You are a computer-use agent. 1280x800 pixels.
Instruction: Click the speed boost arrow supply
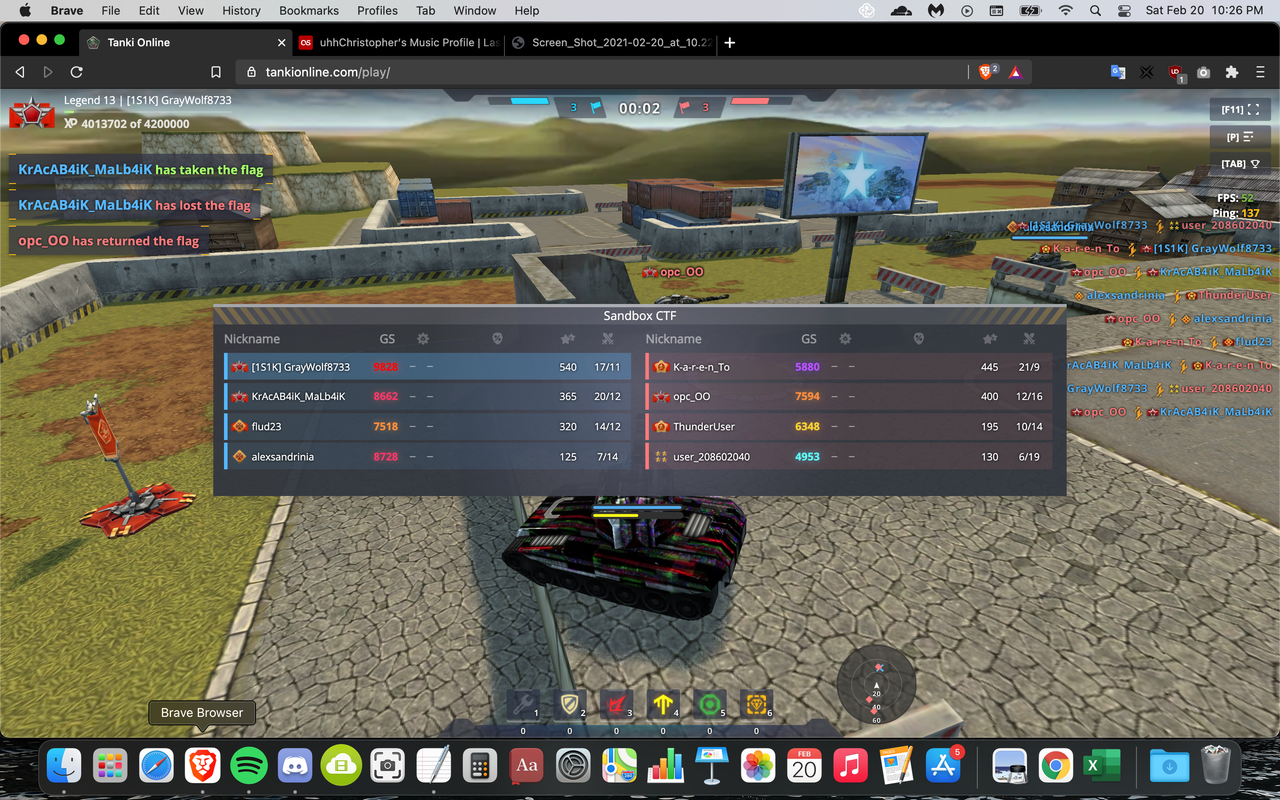pyautogui.click(x=663, y=704)
